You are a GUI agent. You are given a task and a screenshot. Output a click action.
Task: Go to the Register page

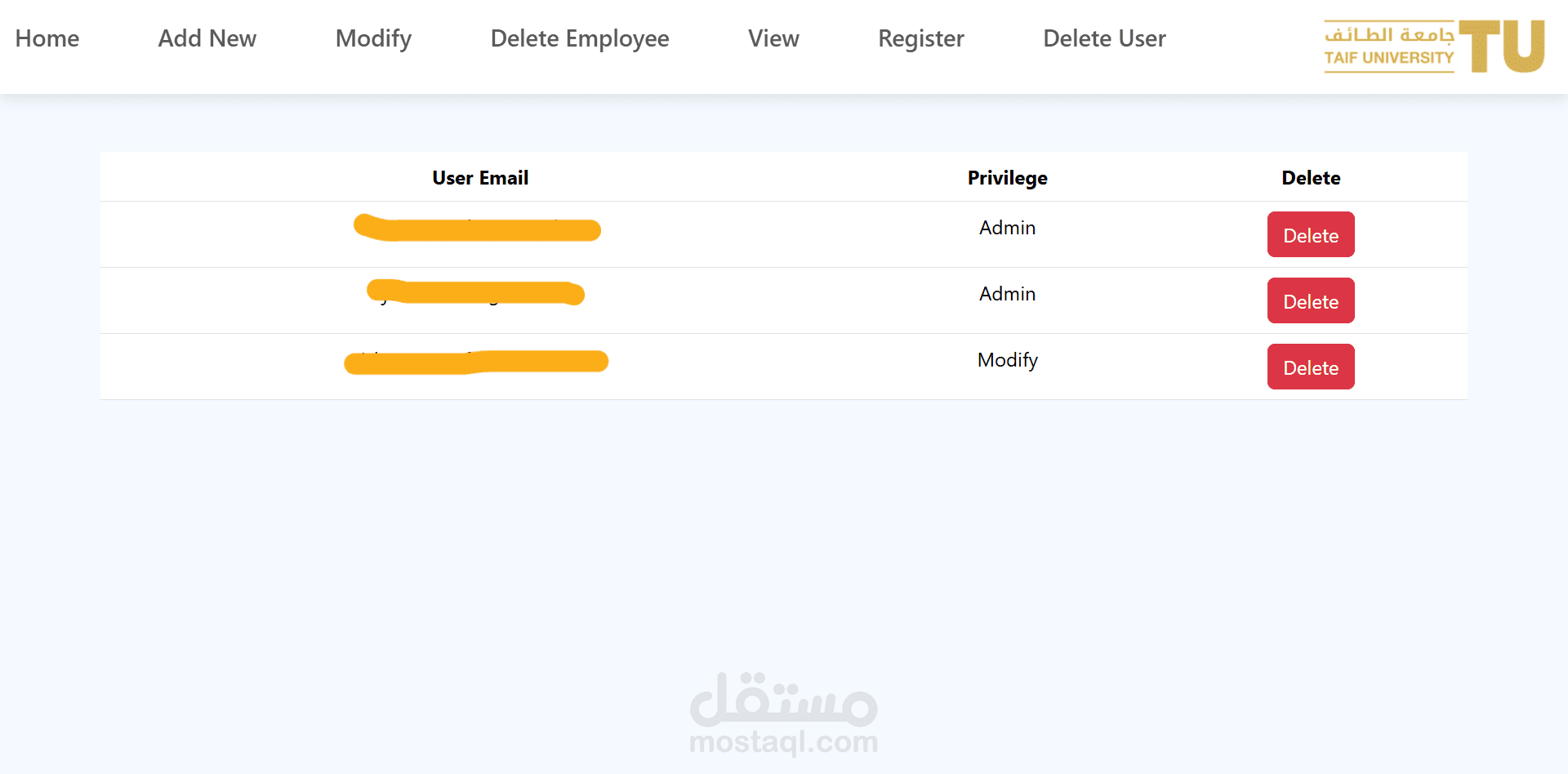[921, 38]
